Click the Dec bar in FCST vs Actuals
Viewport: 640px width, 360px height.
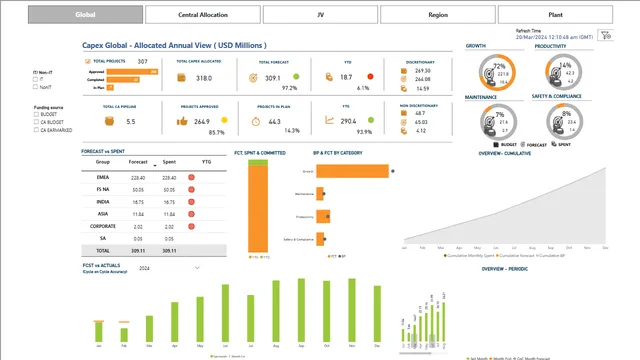click(x=377, y=314)
